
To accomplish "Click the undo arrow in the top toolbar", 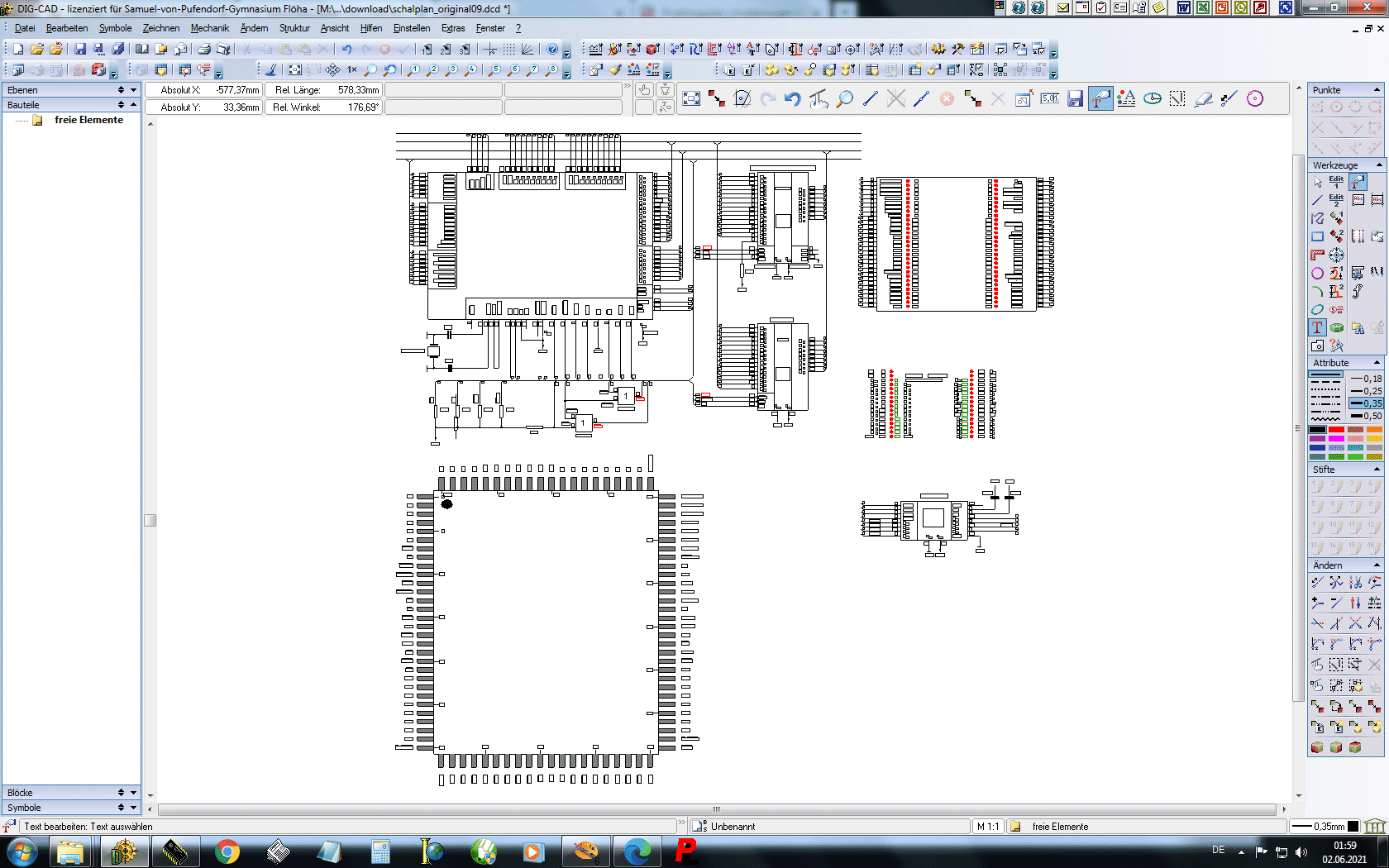I will tap(347, 50).
